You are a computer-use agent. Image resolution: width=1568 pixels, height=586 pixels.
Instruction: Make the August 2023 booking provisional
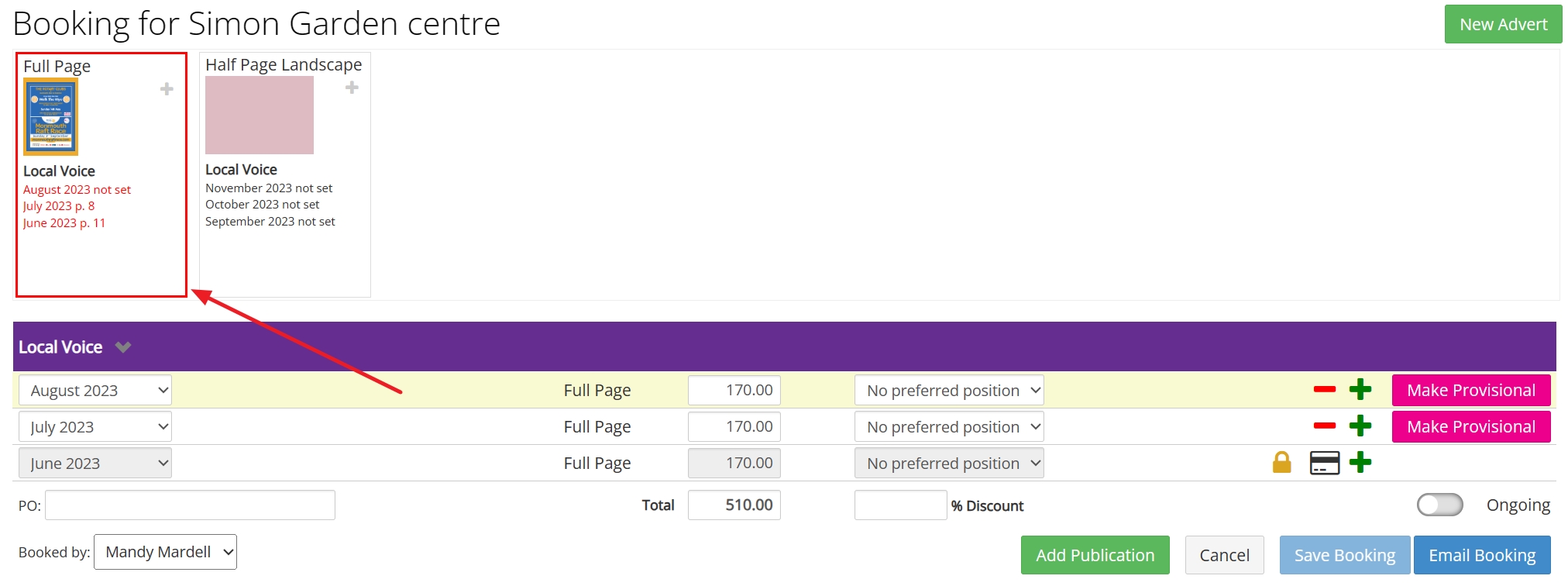click(1471, 390)
